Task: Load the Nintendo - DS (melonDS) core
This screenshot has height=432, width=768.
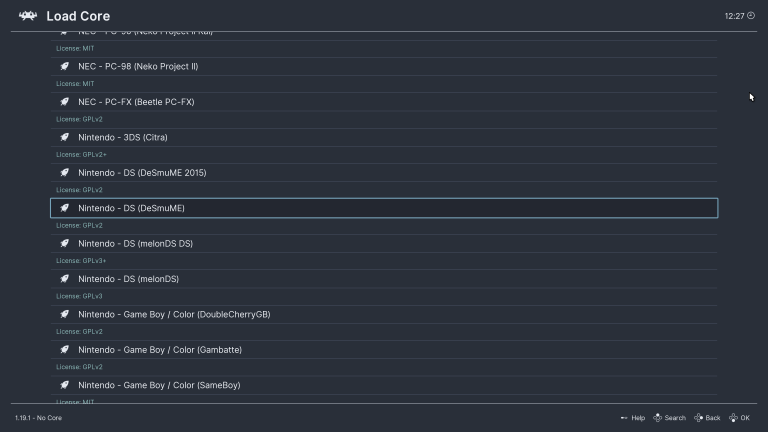Action: tap(128, 279)
